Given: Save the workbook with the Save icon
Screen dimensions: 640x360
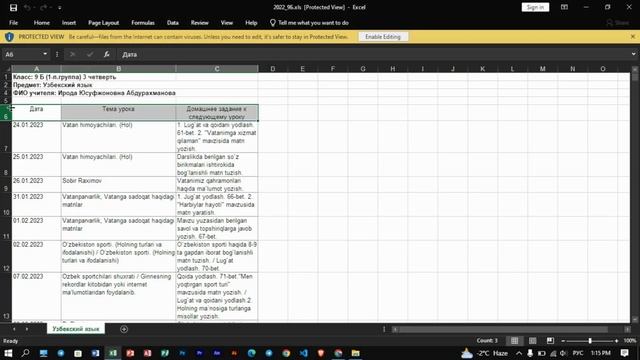Looking at the screenshot, I should click(x=13, y=7).
